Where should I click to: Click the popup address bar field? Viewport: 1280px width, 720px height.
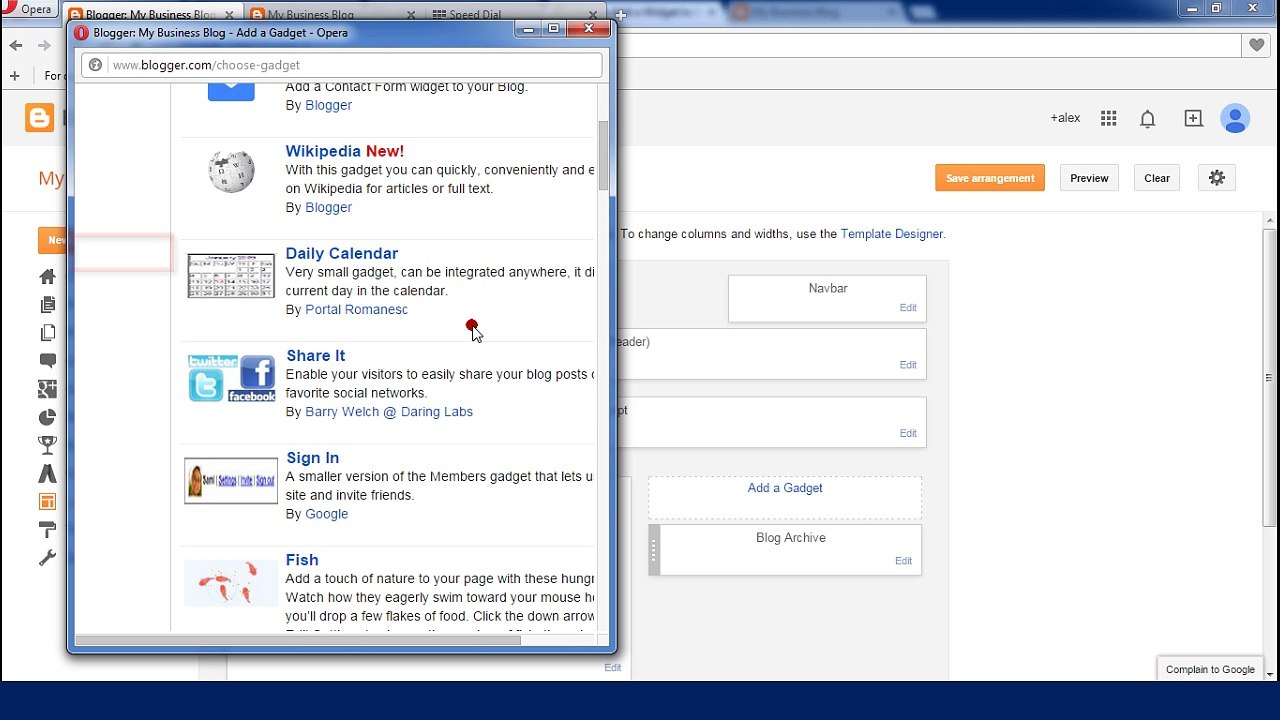point(342,65)
